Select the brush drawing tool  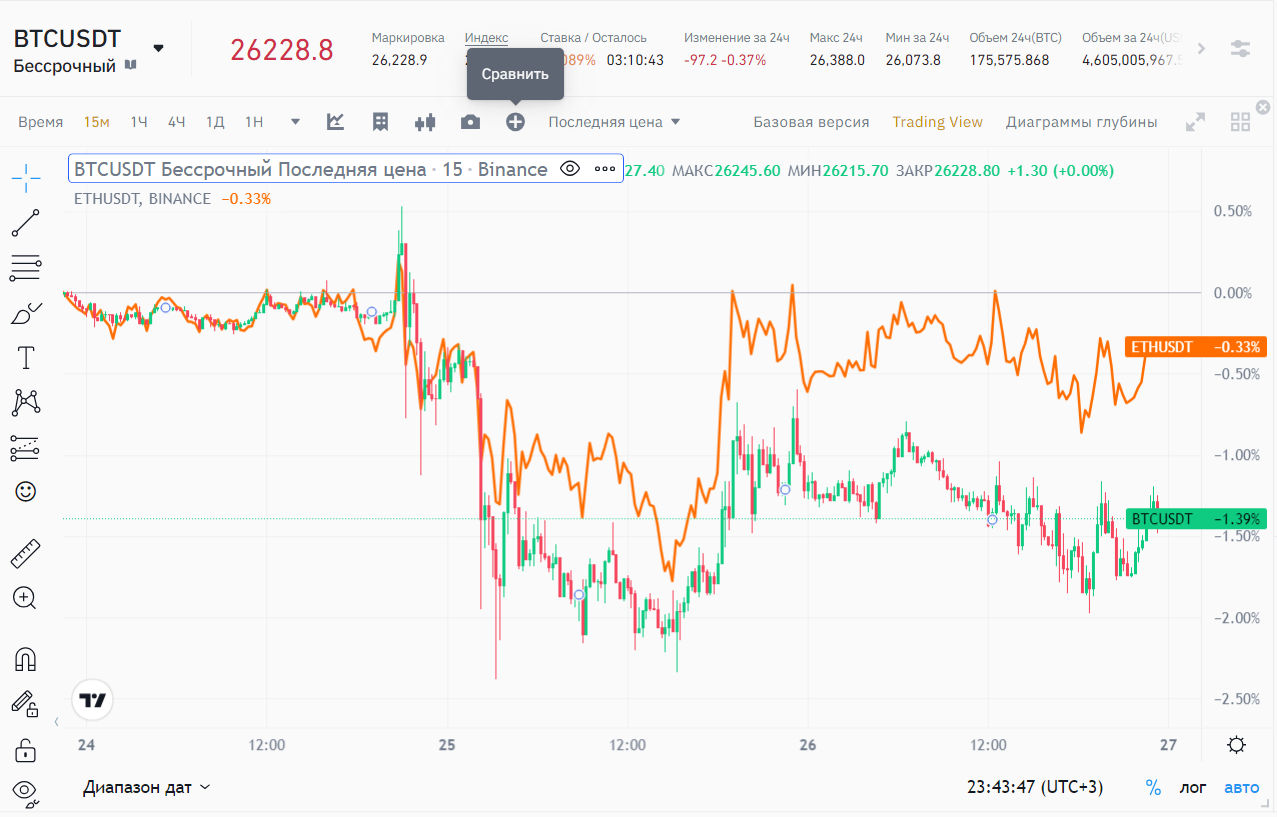point(26,313)
